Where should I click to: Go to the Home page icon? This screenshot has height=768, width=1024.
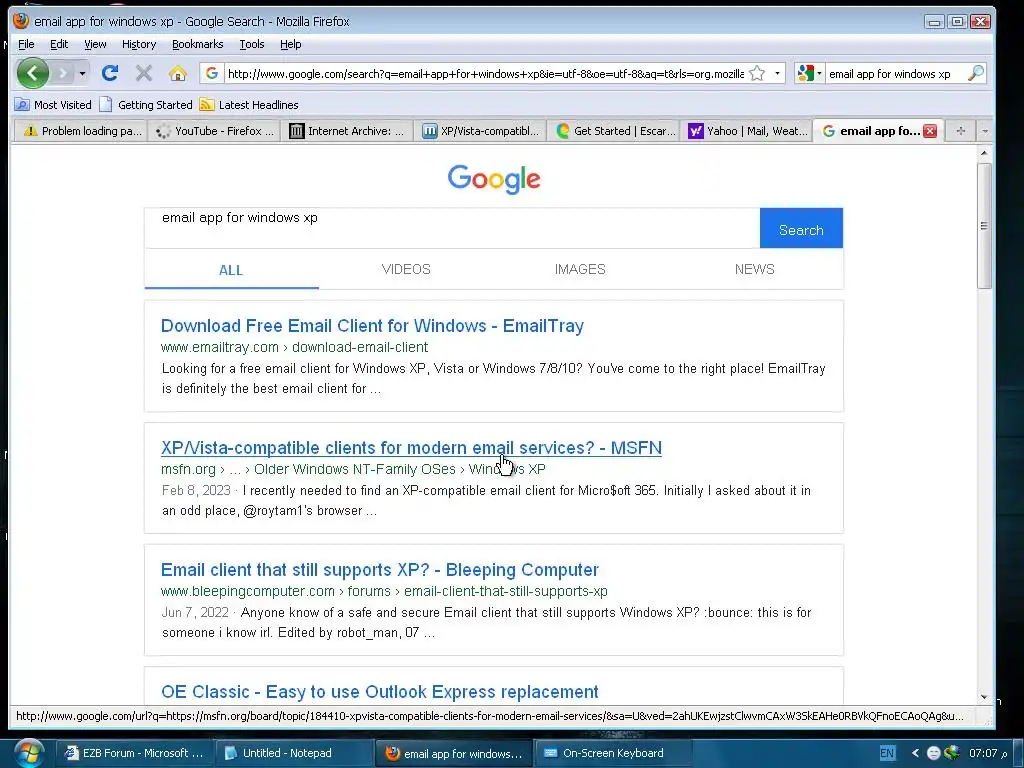[x=177, y=73]
